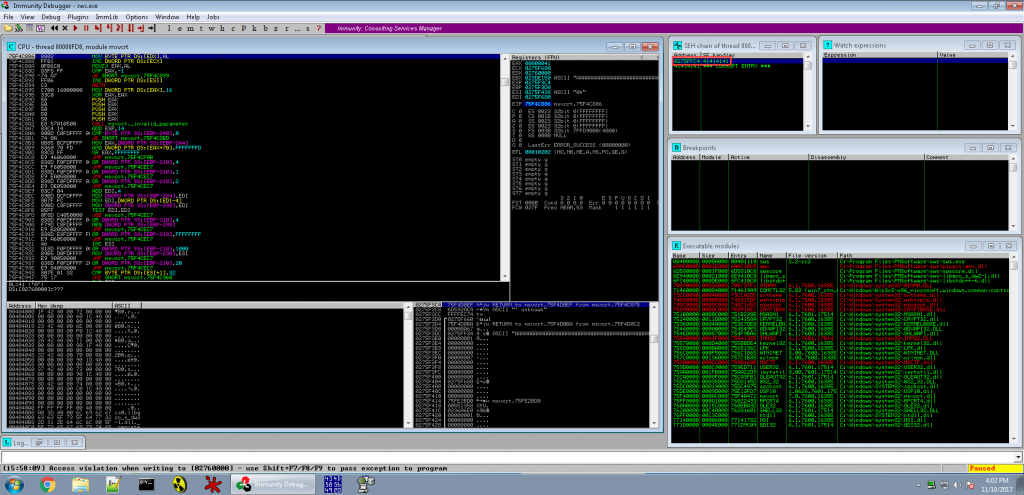Click the black go-to-address arrow icon
1024x495 pixels.
pyautogui.click(x=152, y=29)
